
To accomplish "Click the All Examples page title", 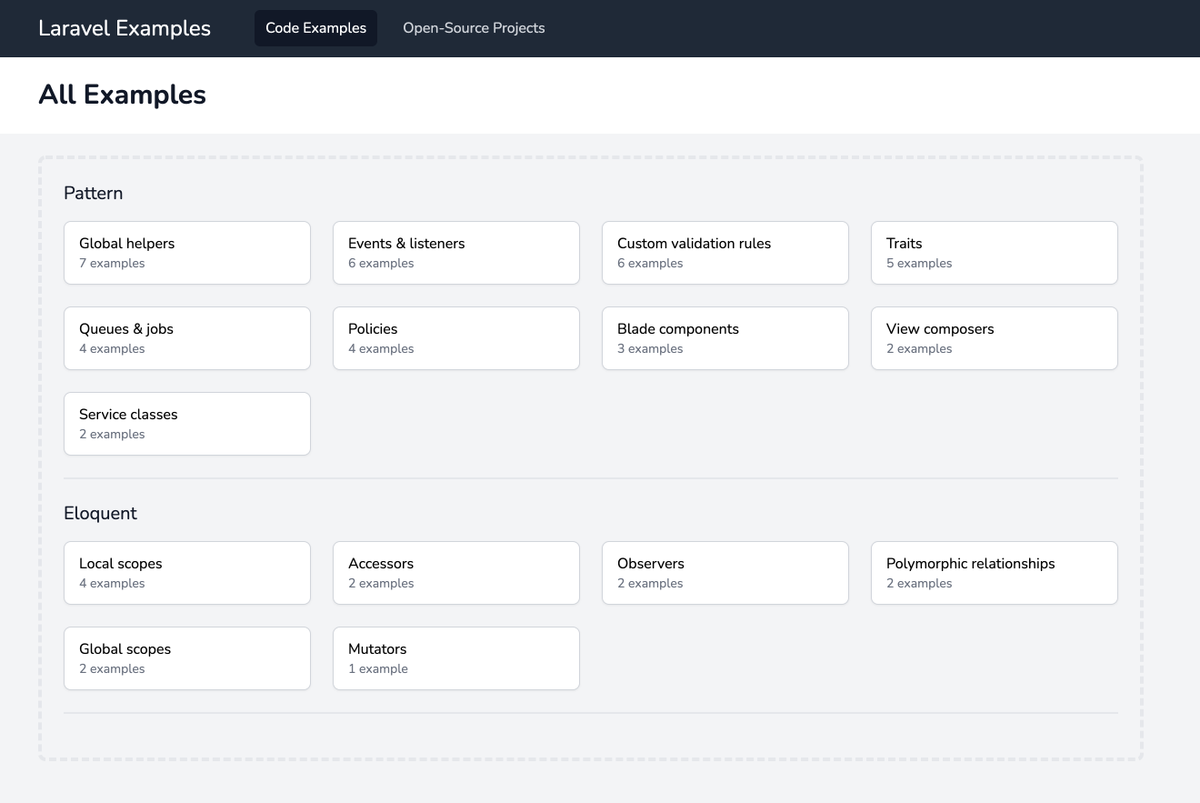I will coord(122,94).
